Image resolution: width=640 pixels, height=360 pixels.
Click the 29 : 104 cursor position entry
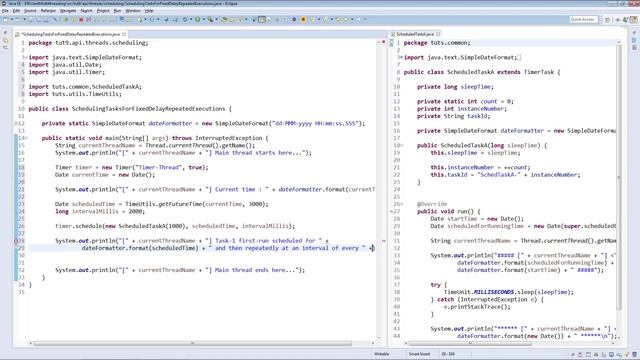pyautogui.click(x=448, y=354)
